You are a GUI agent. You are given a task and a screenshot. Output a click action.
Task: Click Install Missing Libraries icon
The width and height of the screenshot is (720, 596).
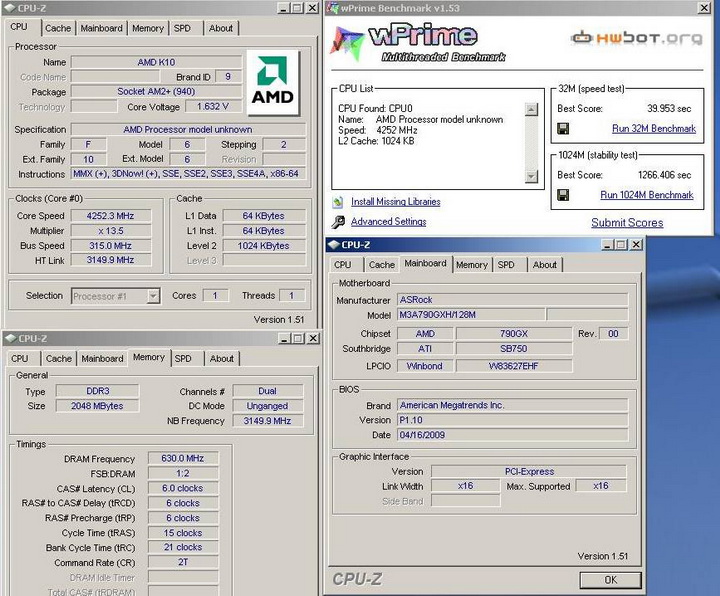pos(338,202)
